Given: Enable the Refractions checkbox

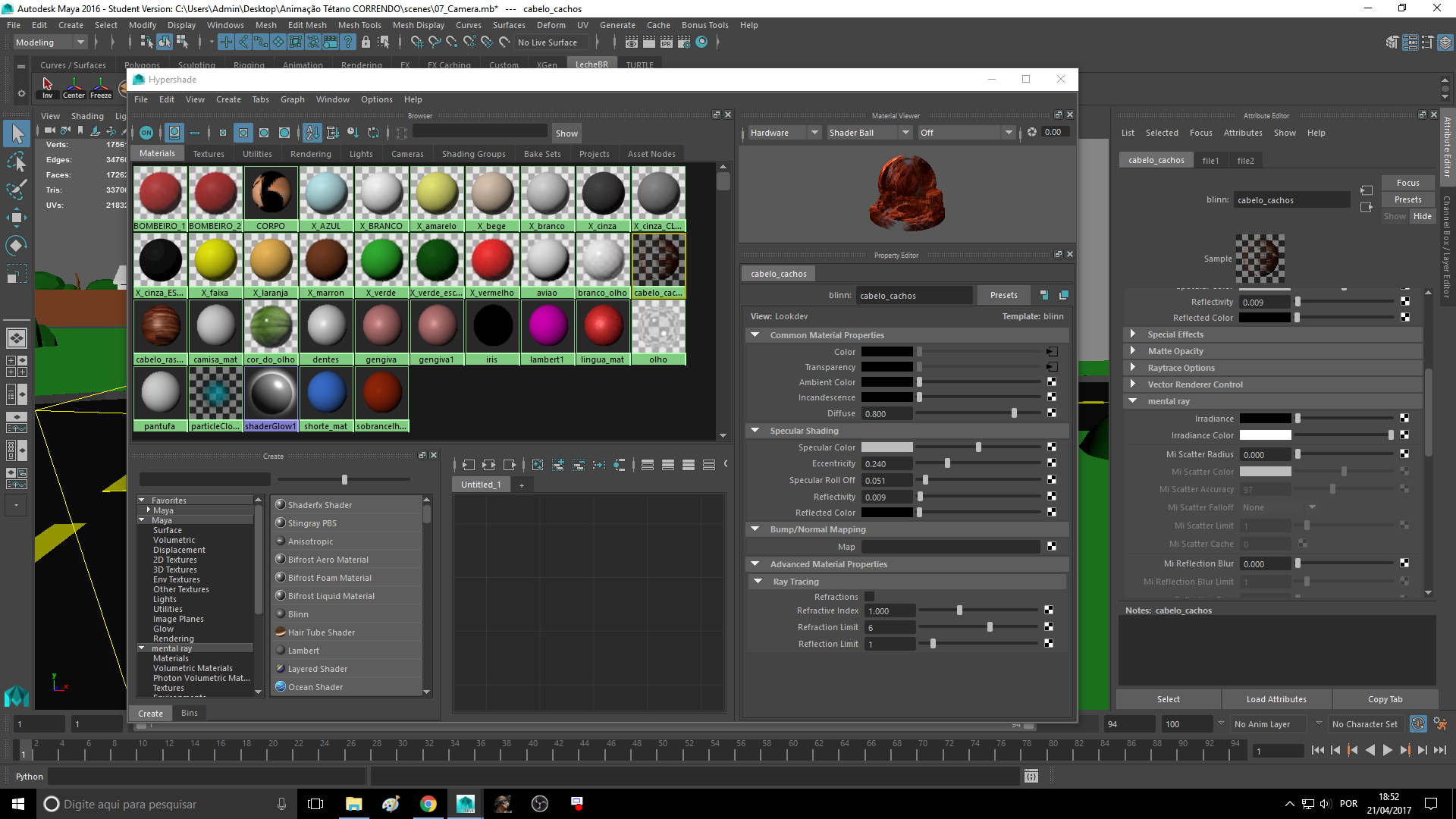Looking at the screenshot, I should pyautogui.click(x=869, y=597).
